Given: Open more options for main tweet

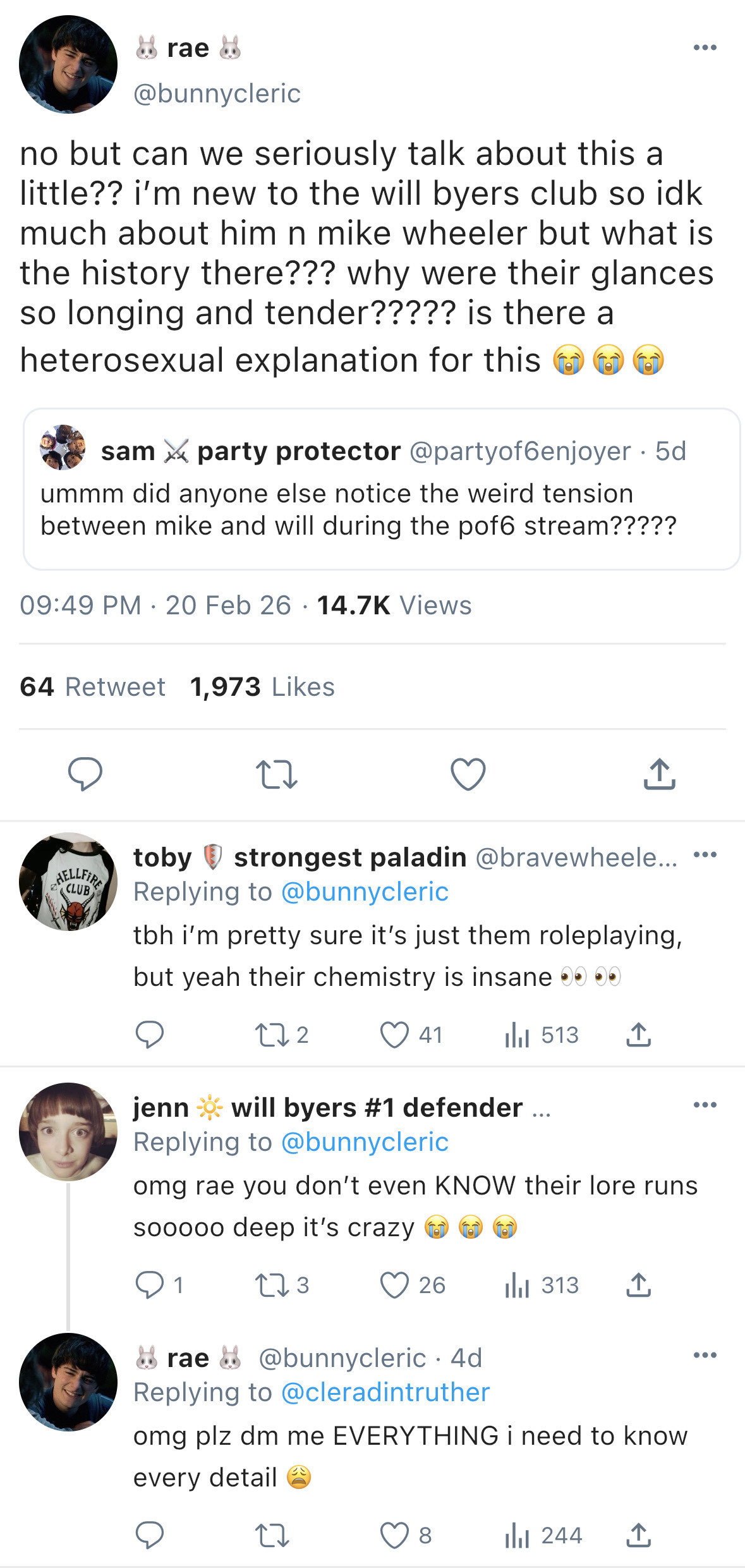Looking at the screenshot, I should (705, 48).
